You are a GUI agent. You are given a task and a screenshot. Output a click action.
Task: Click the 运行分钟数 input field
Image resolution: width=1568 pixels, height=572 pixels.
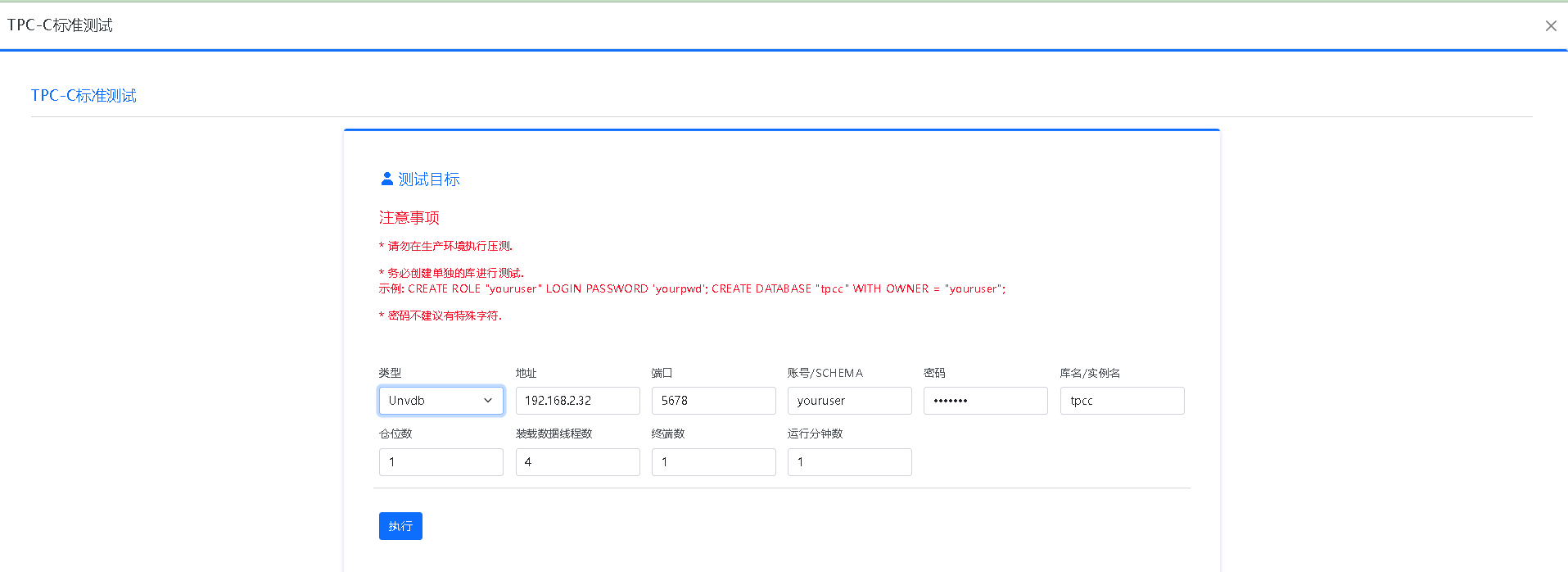point(849,462)
